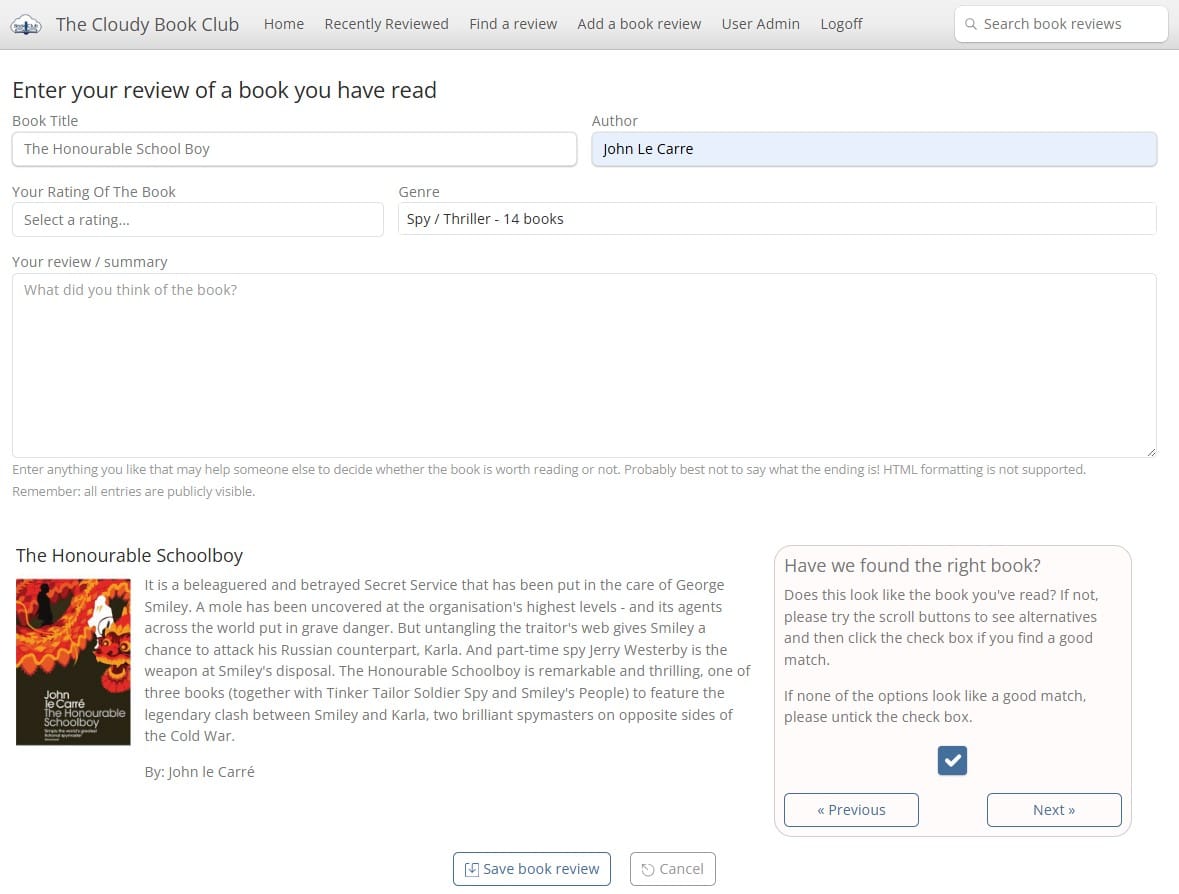Focus the Search book reviews field

pos(1061,24)
